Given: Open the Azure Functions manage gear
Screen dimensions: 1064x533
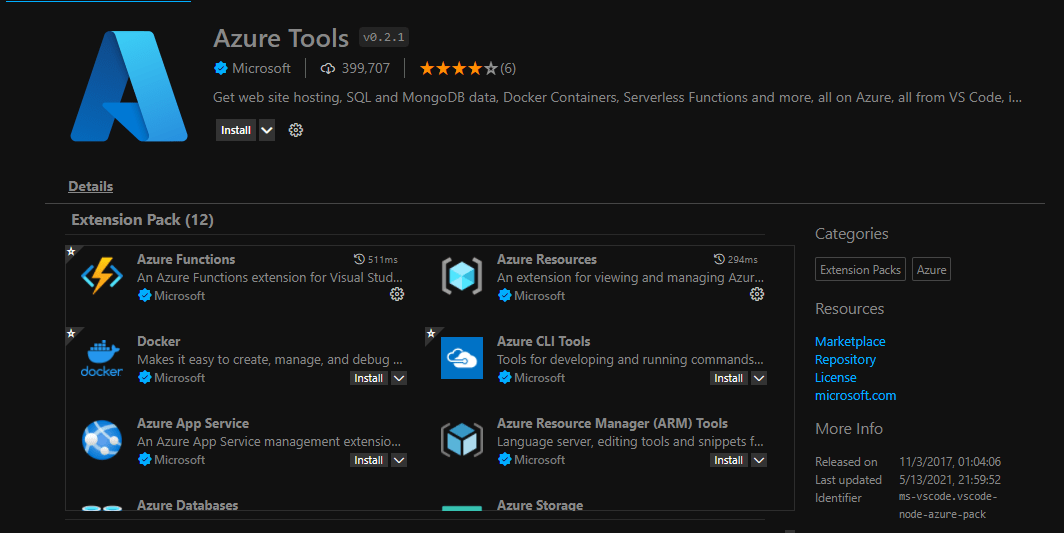Looking at the screenshot, I should tap(397, 294).
